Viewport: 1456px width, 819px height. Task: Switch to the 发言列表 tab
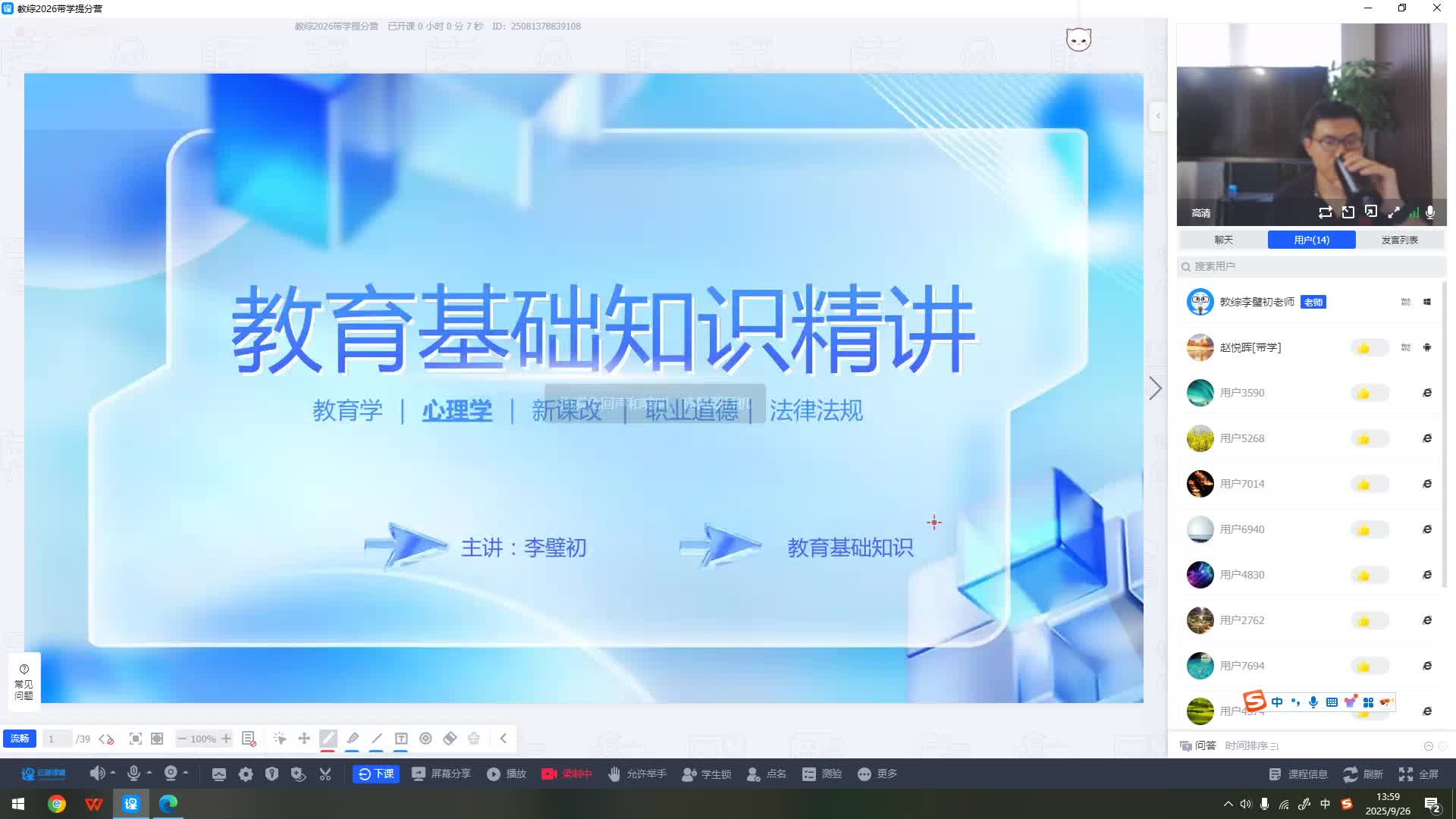1400,240
